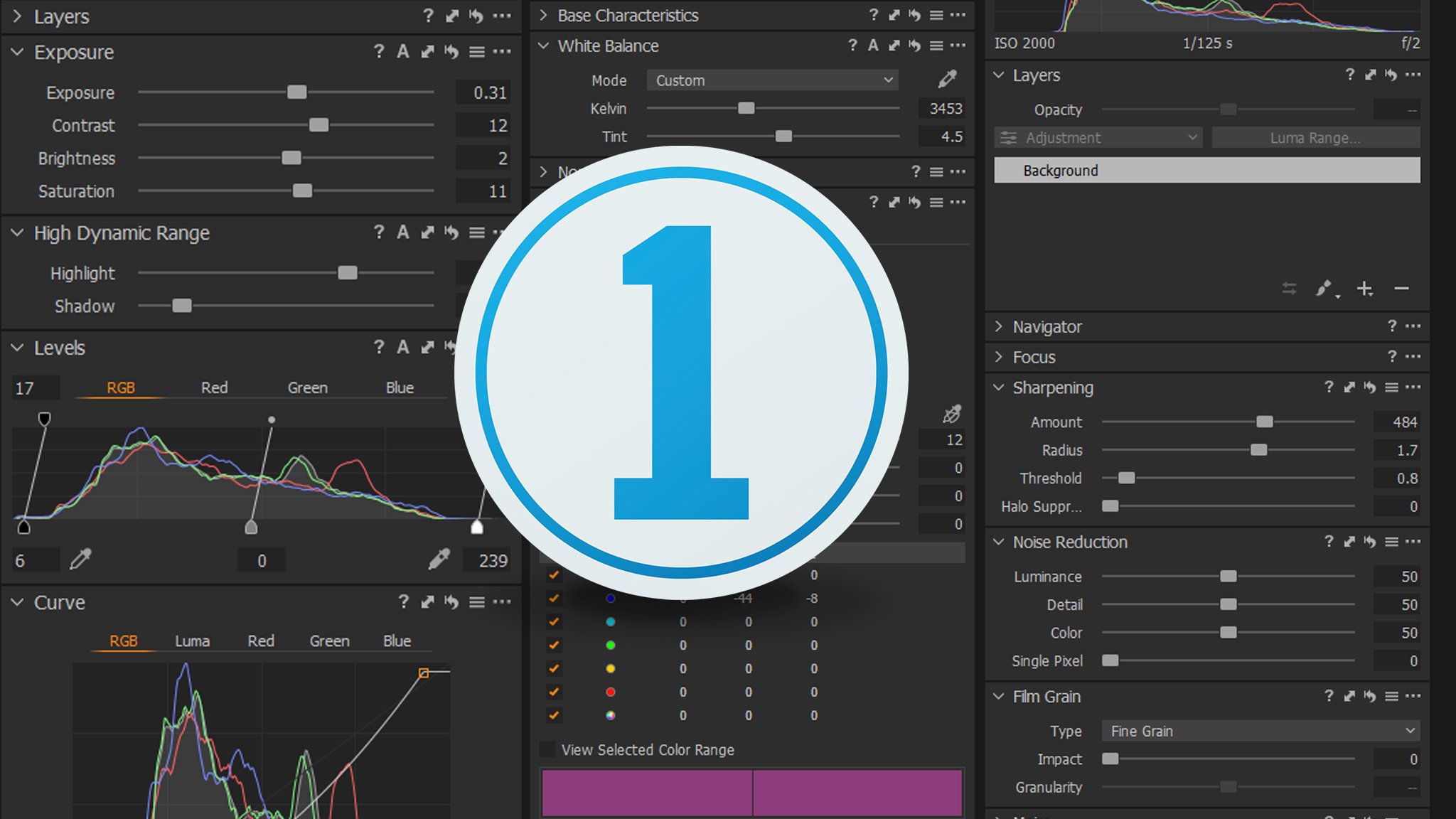Click the Levels shadow point eyedropper
Screen dimensions: 1456x819
pyautogui.click(x=81, y=560)
